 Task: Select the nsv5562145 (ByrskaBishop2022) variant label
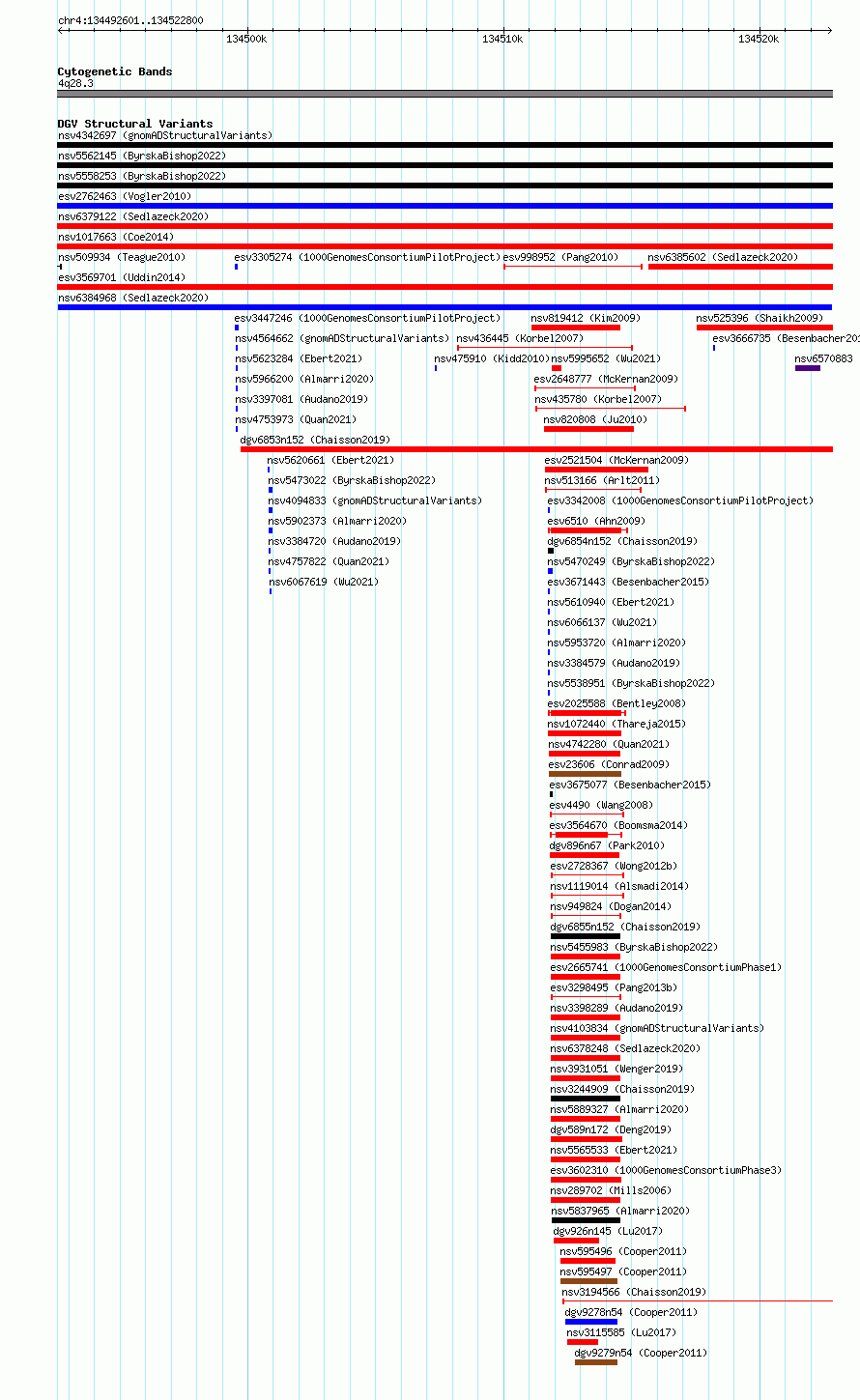[x=142, y=157]
